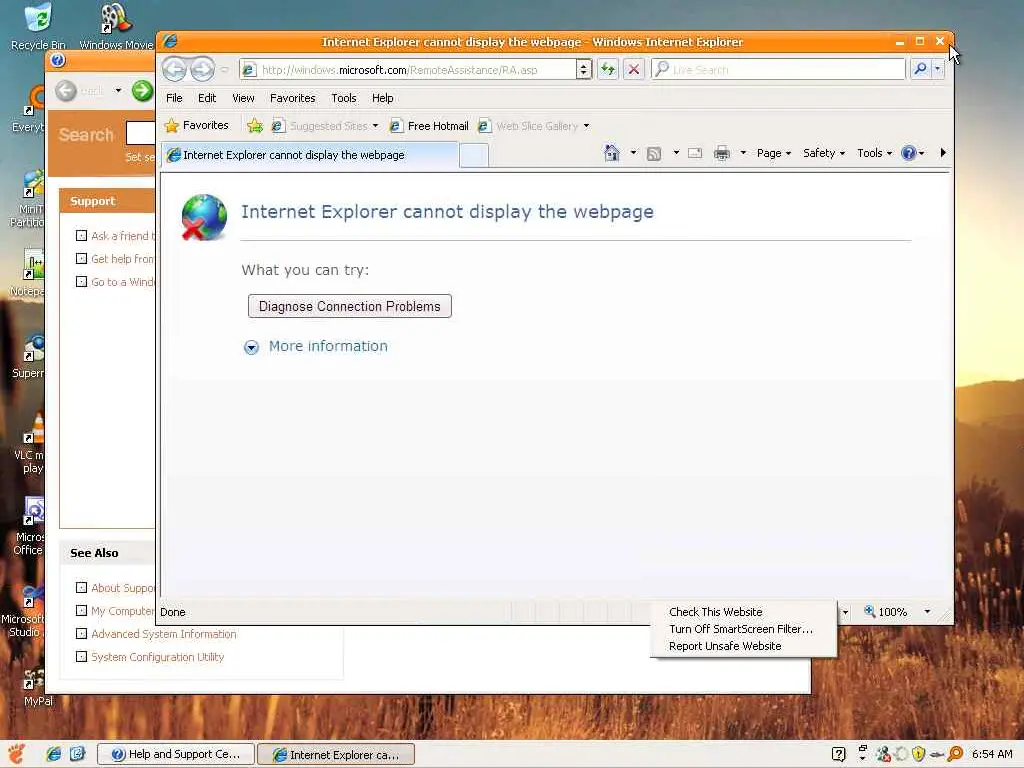
Task: Click the blue Help question icon
Action: click(908, 153)
